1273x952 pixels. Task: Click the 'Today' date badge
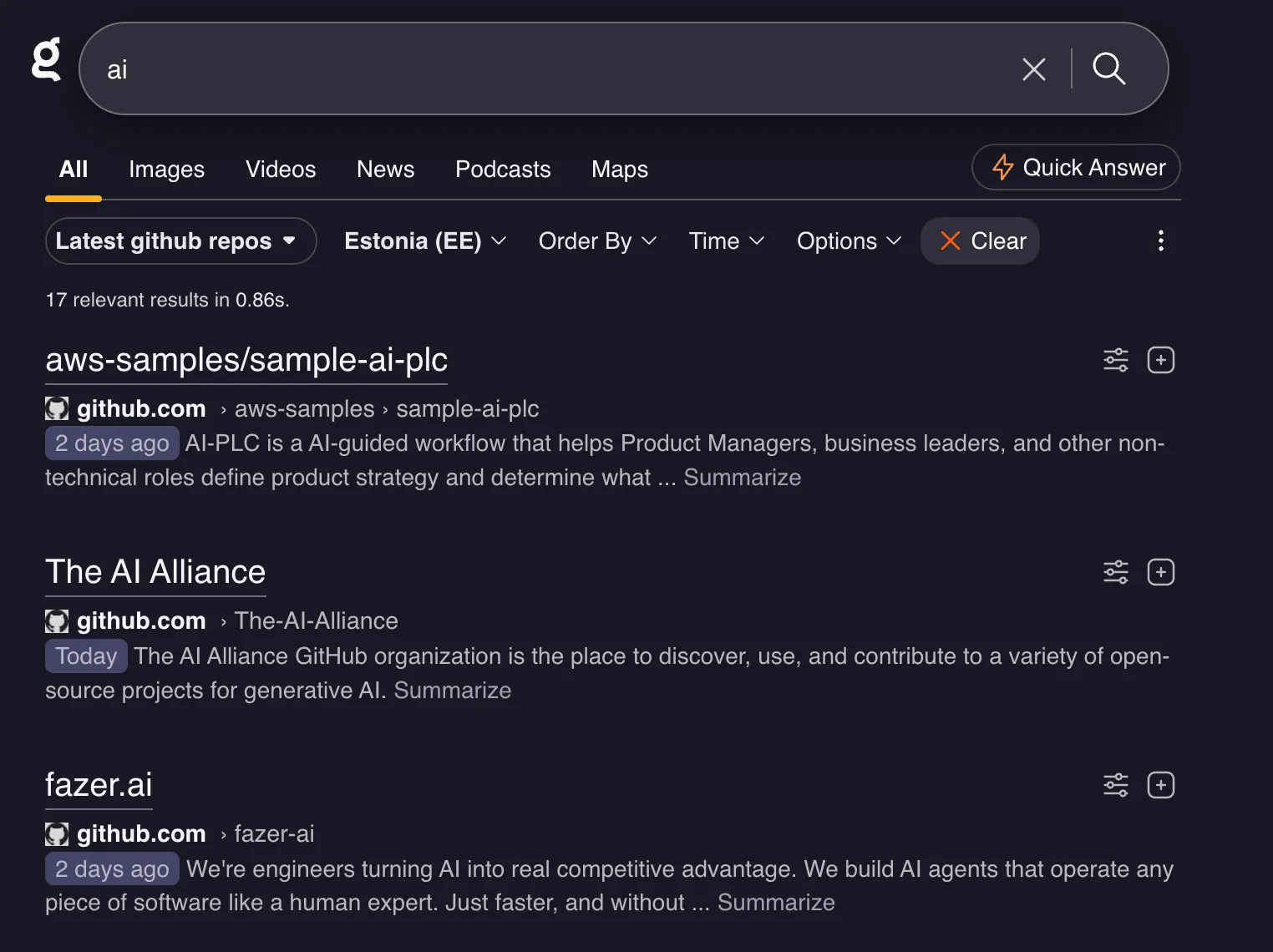pos(86,656)
